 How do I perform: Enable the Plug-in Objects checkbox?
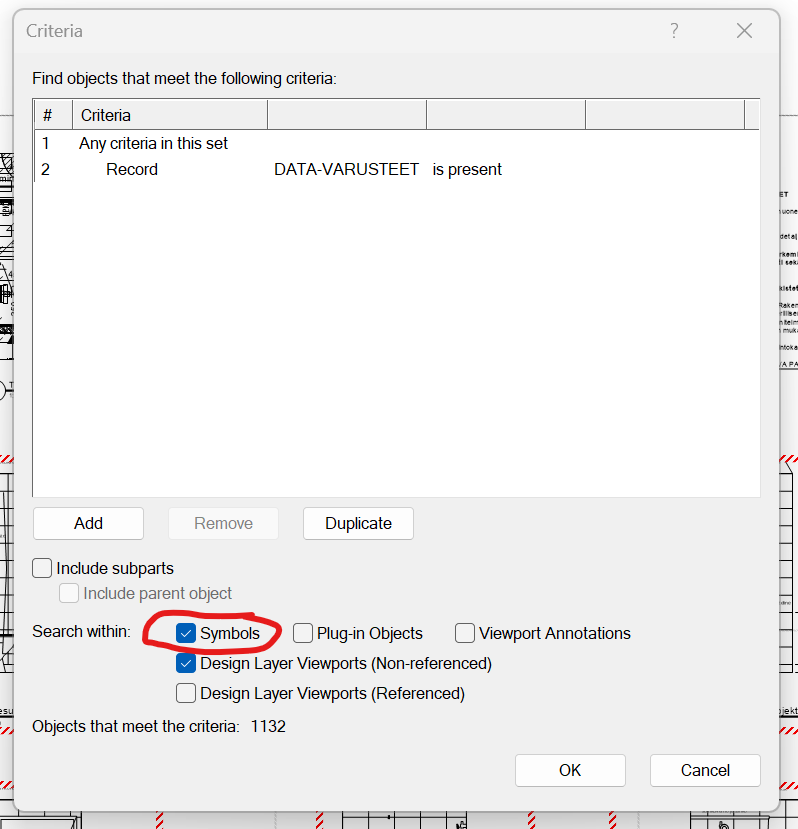click(303, 633)
